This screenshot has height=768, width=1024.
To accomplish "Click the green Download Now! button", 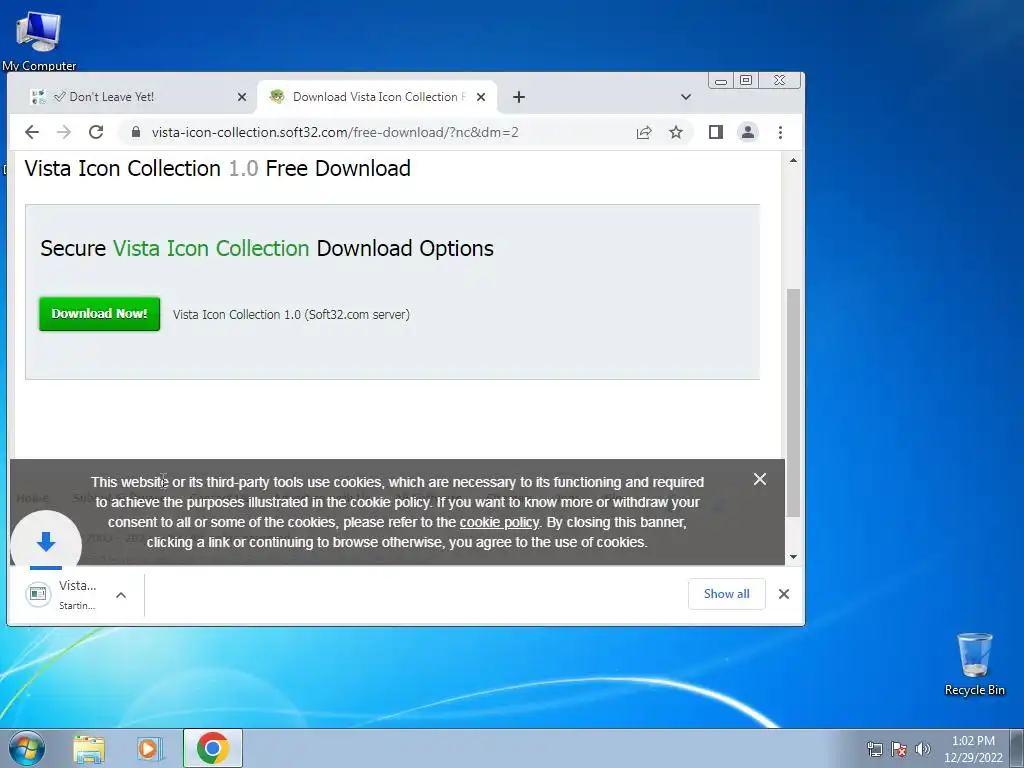I will [99, 314].
